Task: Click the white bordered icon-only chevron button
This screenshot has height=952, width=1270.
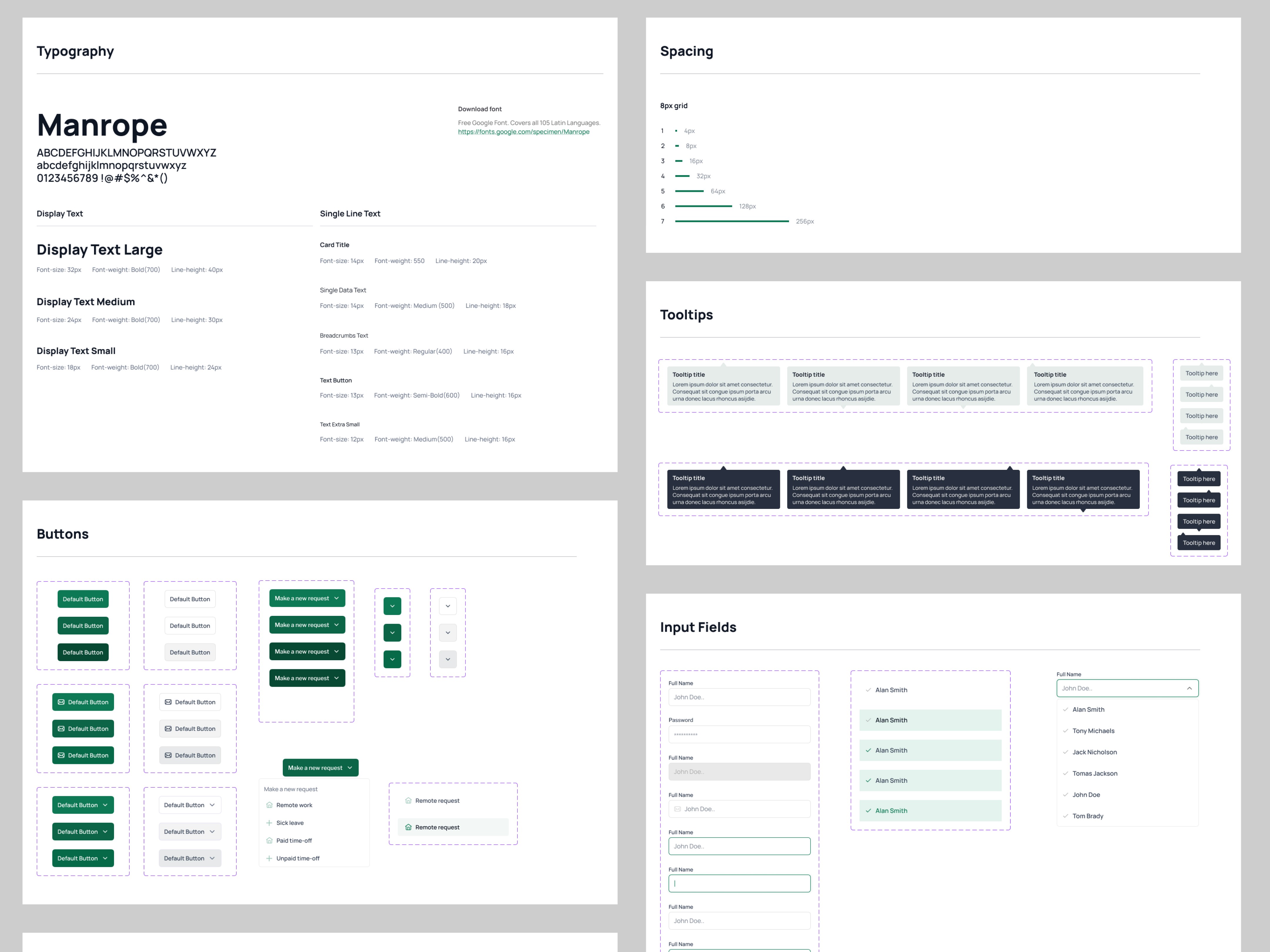Action: pyautogui.click(x=448, y=606)
